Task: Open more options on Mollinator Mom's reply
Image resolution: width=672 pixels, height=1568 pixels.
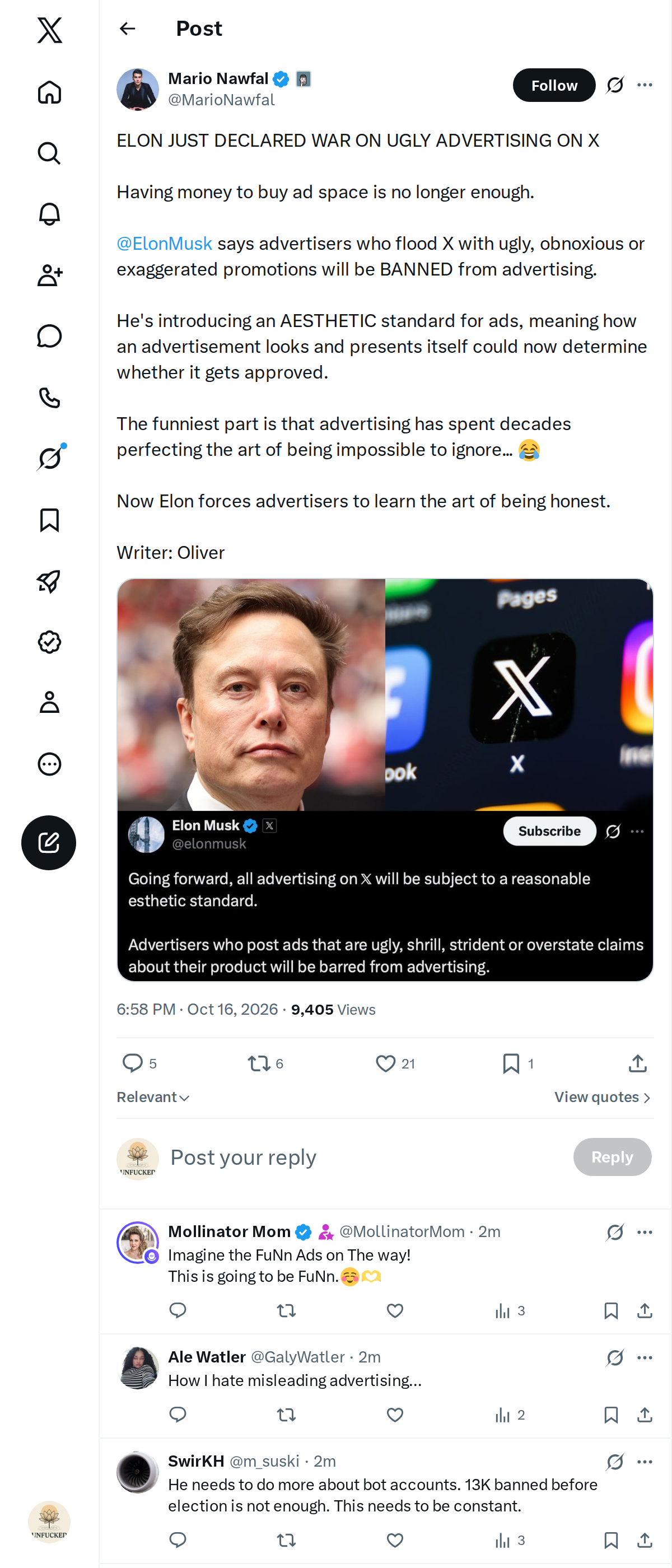Action: (x=645, y=1232)
